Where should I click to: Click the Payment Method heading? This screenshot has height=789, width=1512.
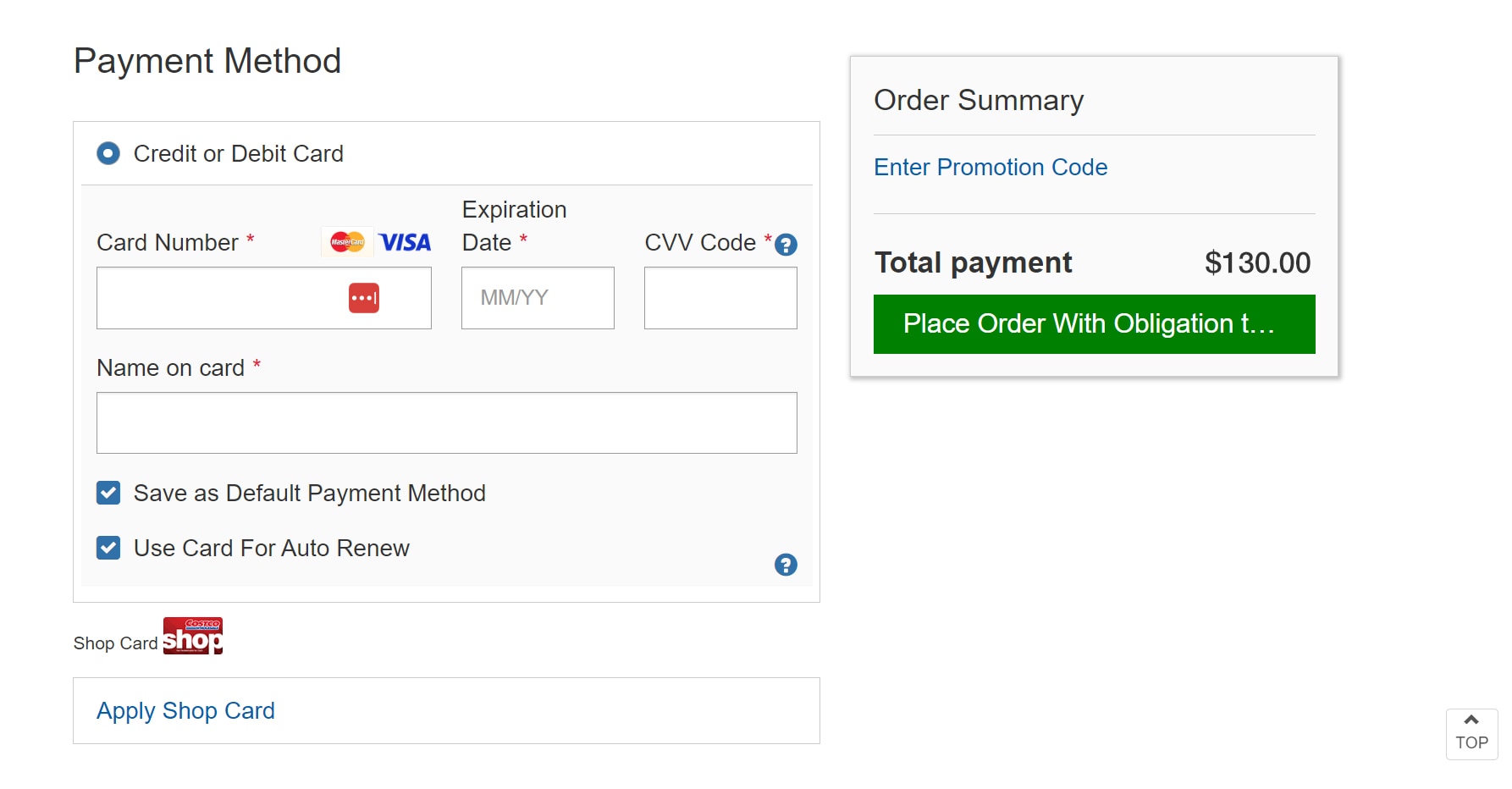coord(207,61)
